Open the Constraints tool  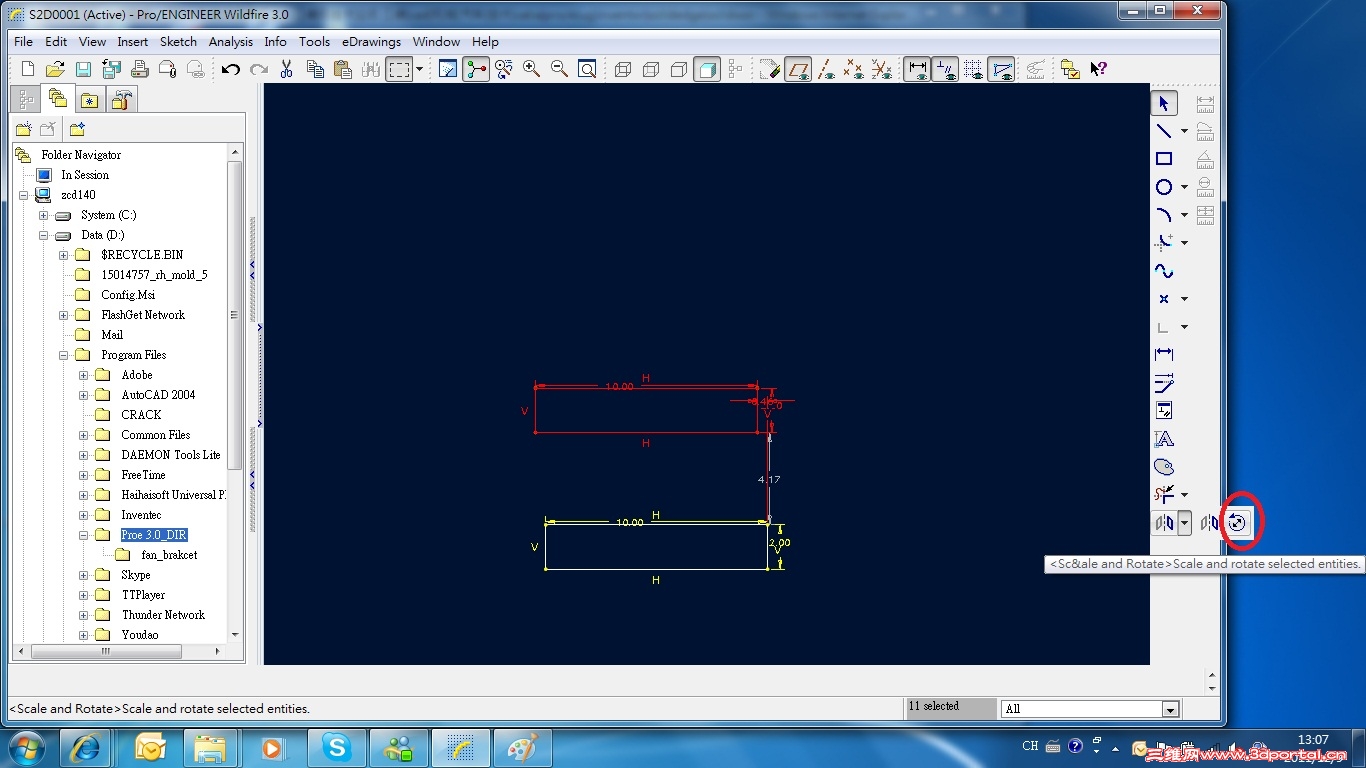pos(1164,411)
